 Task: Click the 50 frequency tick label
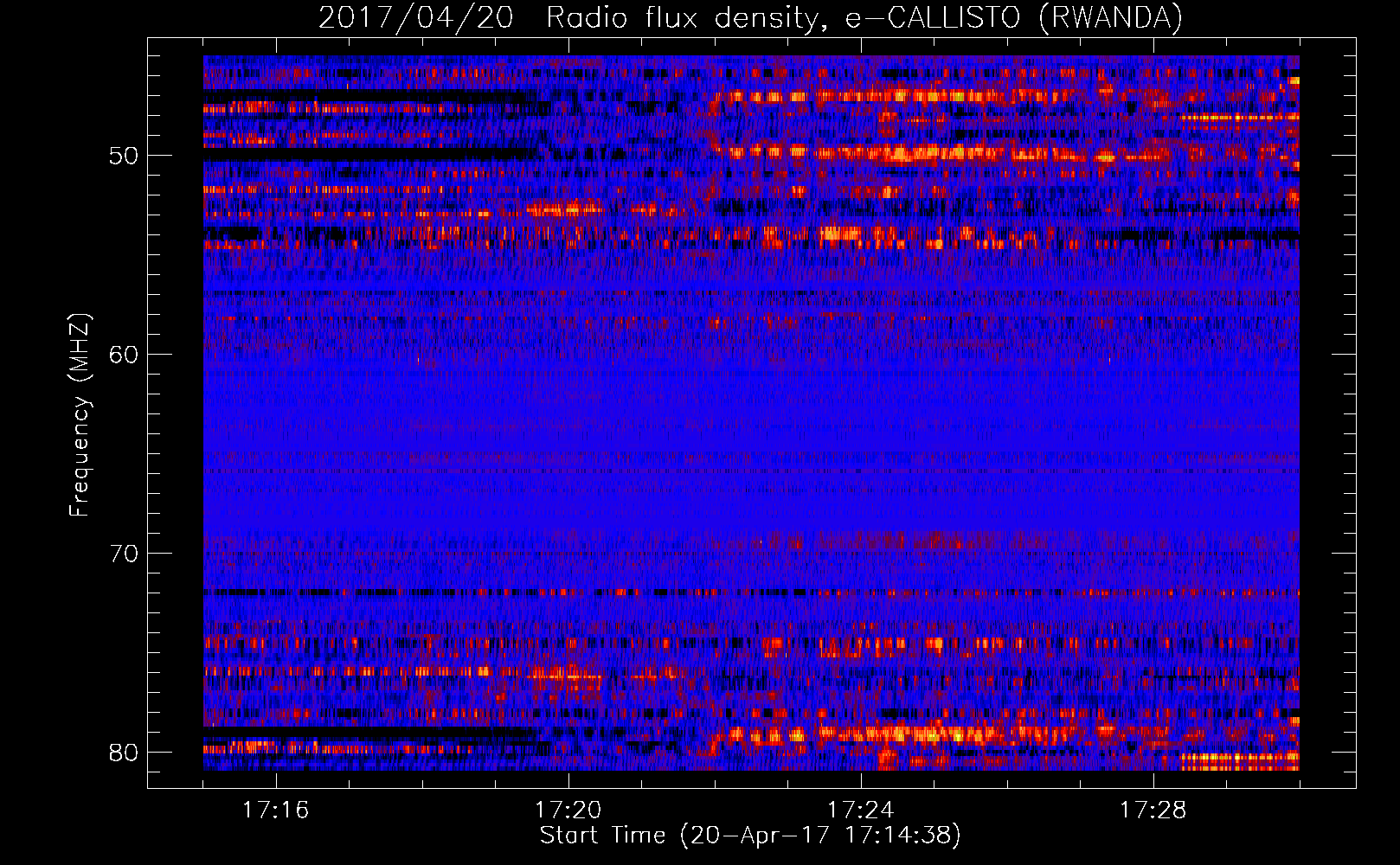coord(124,157)
